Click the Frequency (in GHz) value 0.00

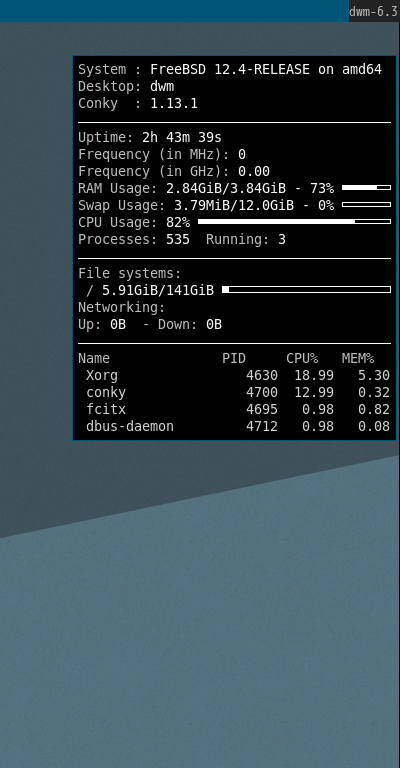click(254, 172)
